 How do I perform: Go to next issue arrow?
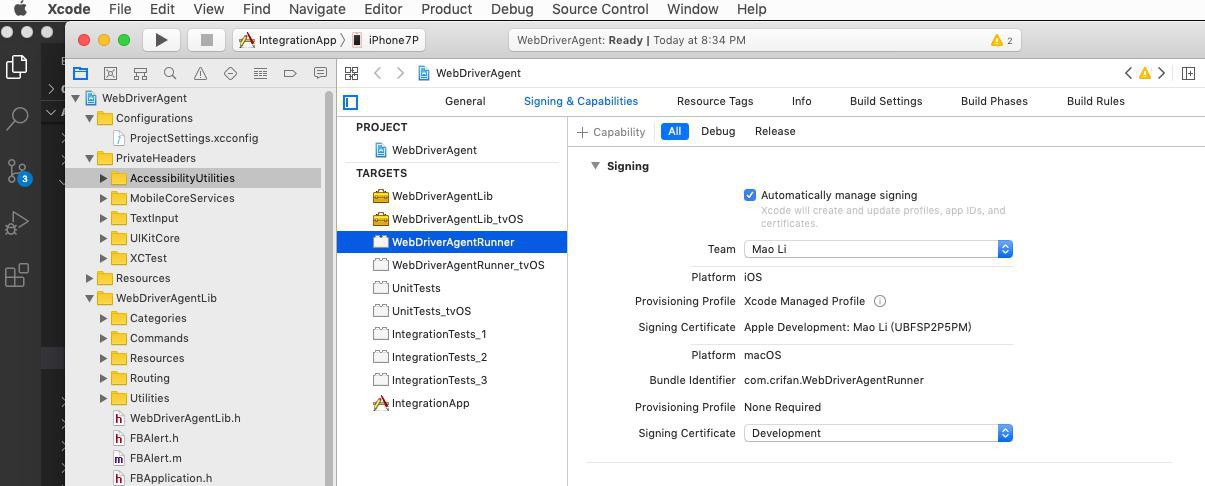(x=1161, y=73)
